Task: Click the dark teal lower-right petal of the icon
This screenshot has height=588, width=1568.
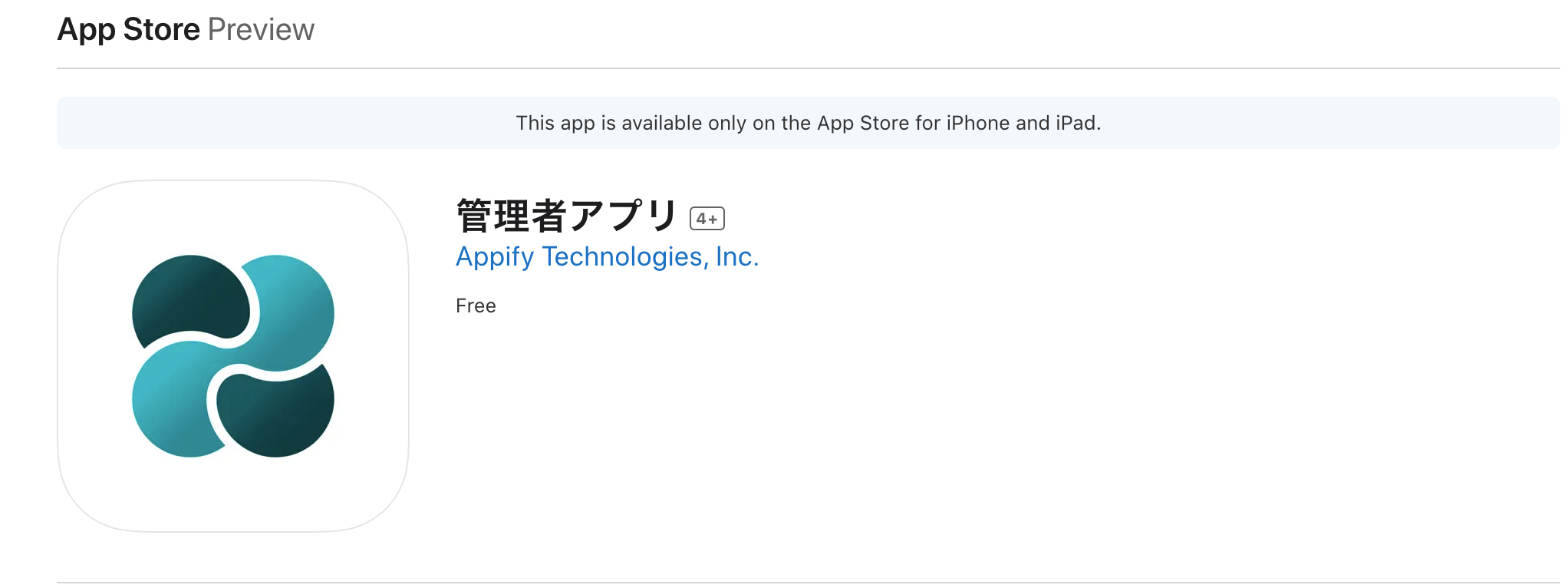Action: tap(276, 412)
